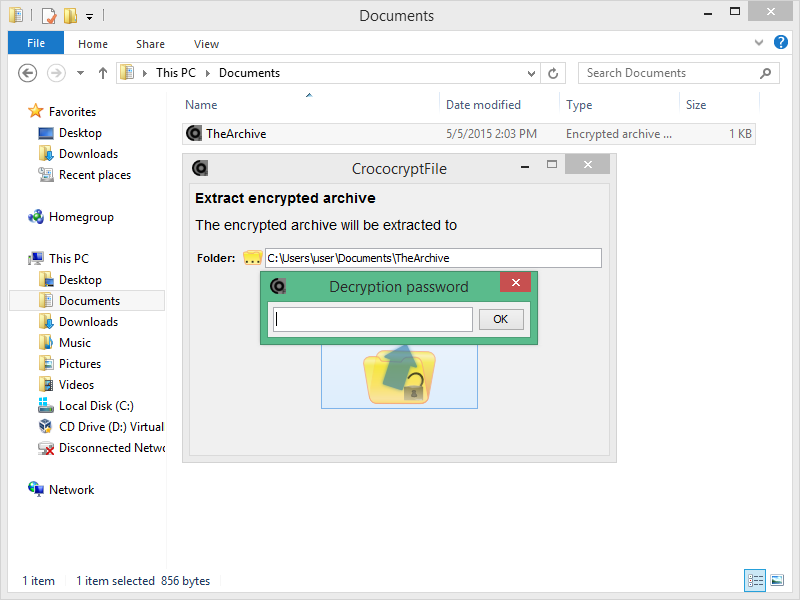Expand the This PC tree node
This screenshot has height=600, width=800.
coord(22,259)
